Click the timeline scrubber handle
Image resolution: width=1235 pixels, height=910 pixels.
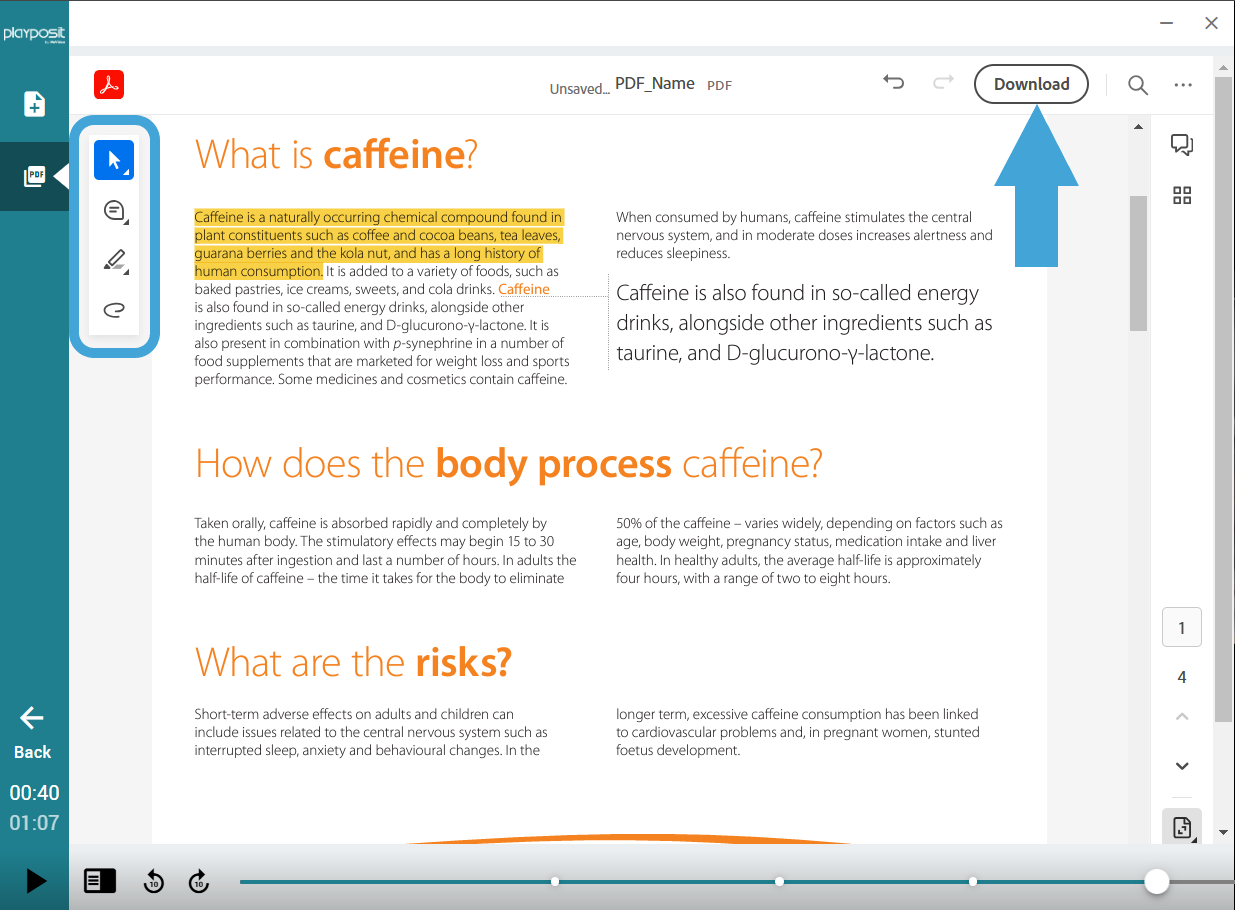click(1157, 881)
